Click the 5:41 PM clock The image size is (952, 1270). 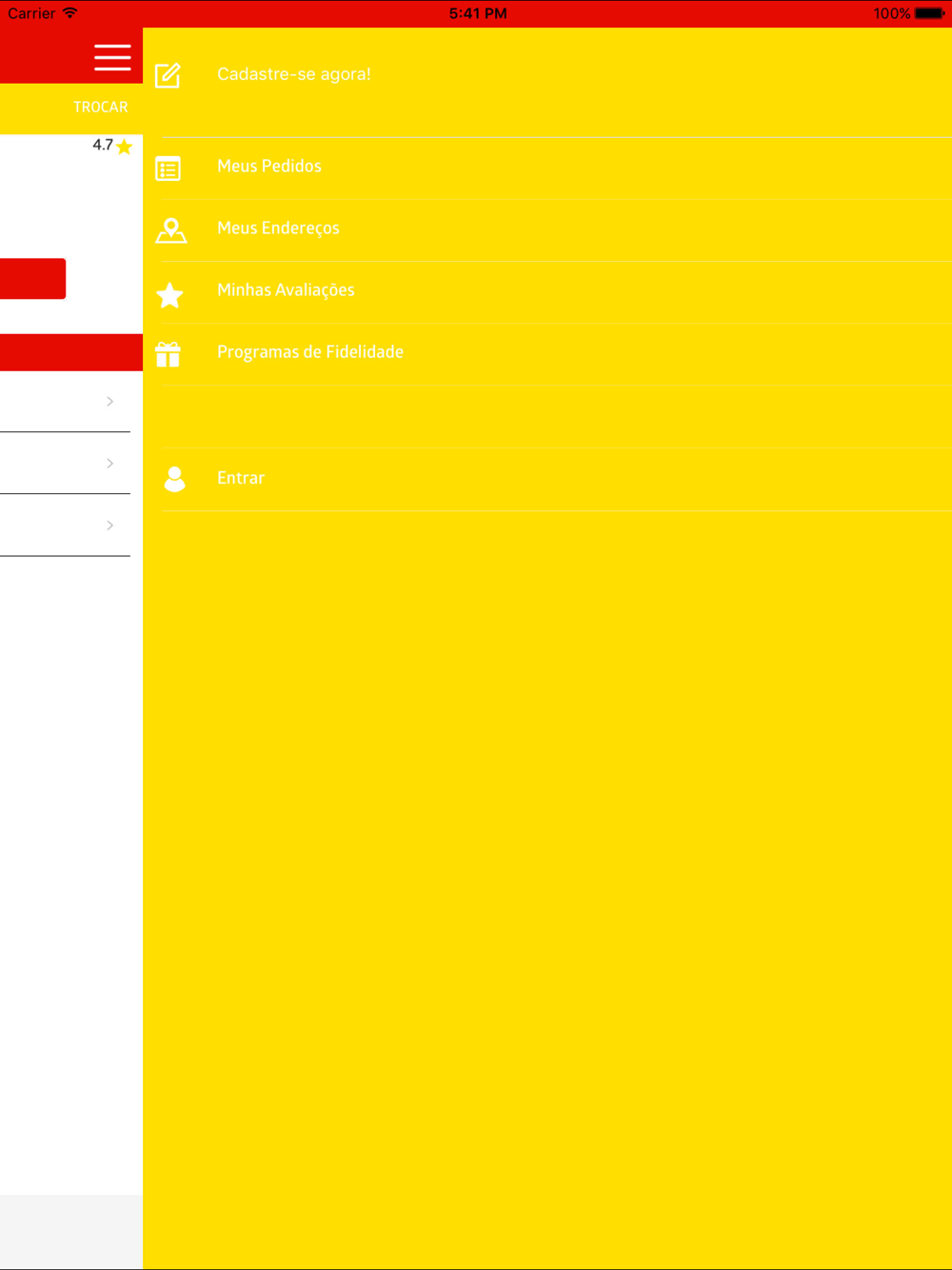[x=478, y=13]
